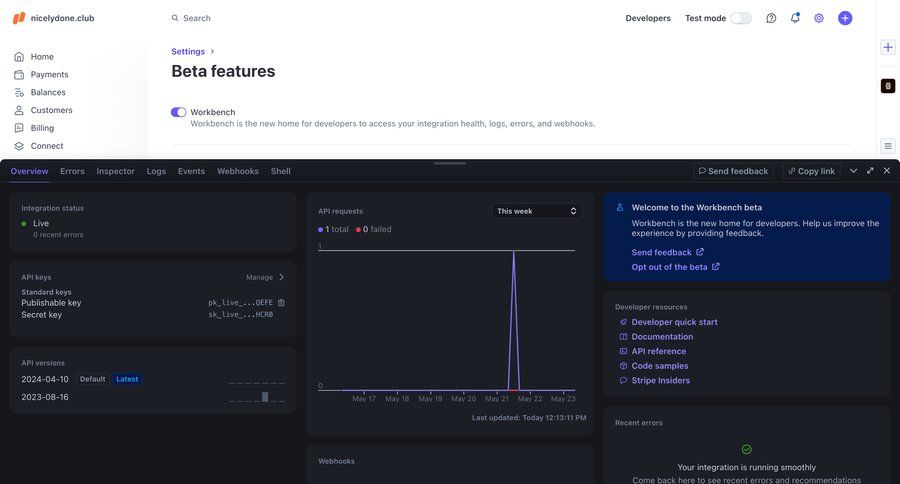The image size is (900, 484).
Task: Open API reference link
Action: (x=658, y=351)
